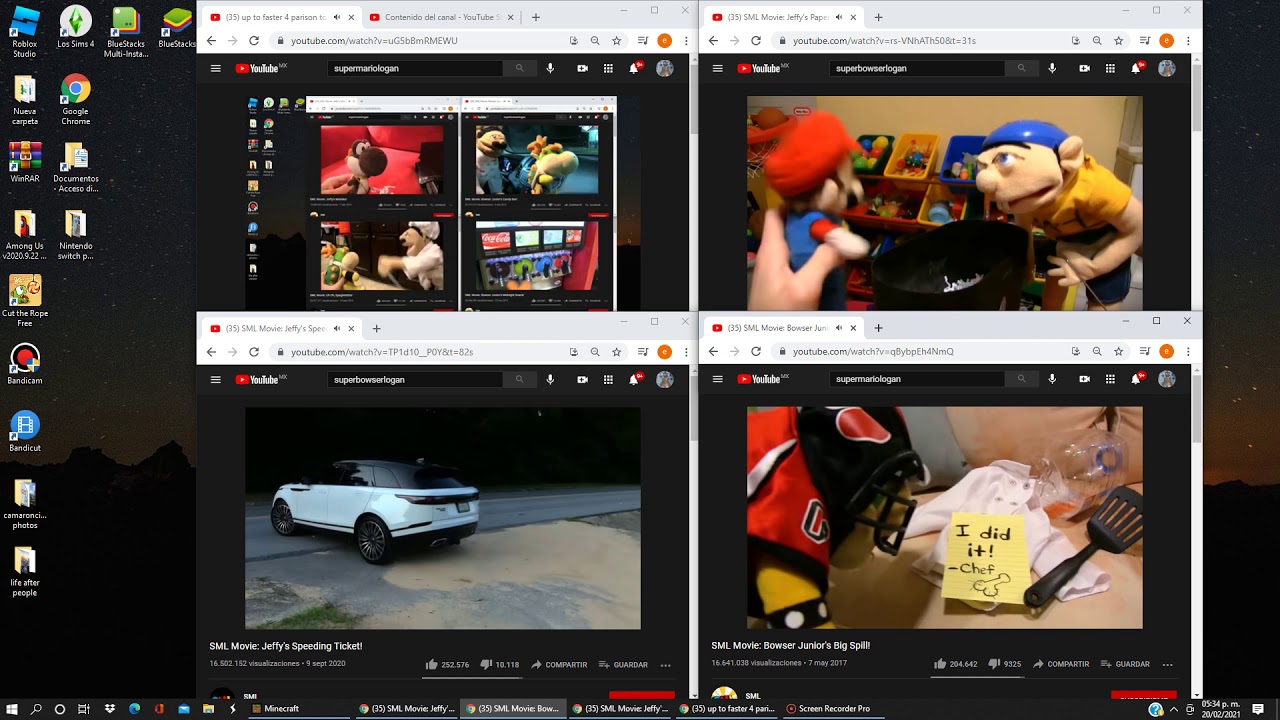
Task: Open Roblox Studio desktop shortcut
Action: [x=25, y=32]
